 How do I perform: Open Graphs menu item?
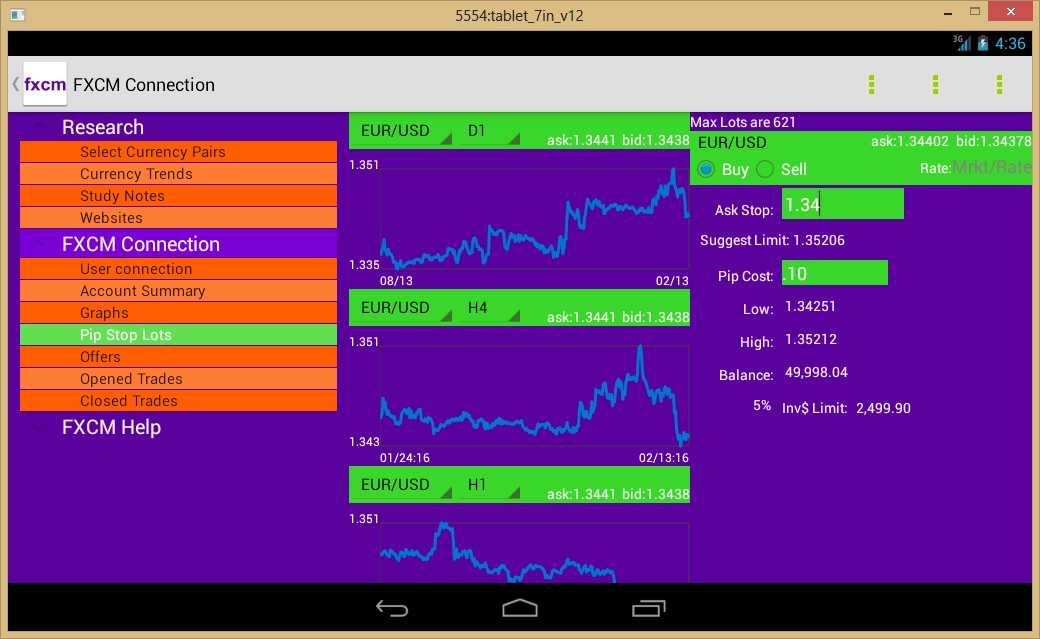pyautogui.click(x=178, y=313)
